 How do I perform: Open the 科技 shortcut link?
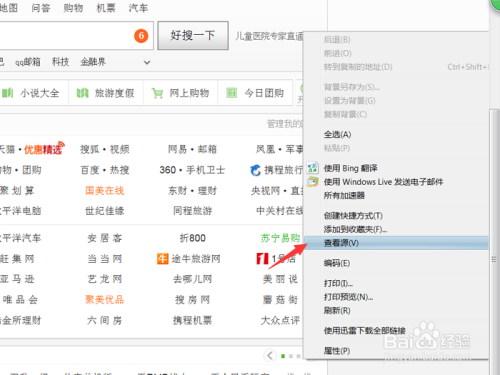60,62
